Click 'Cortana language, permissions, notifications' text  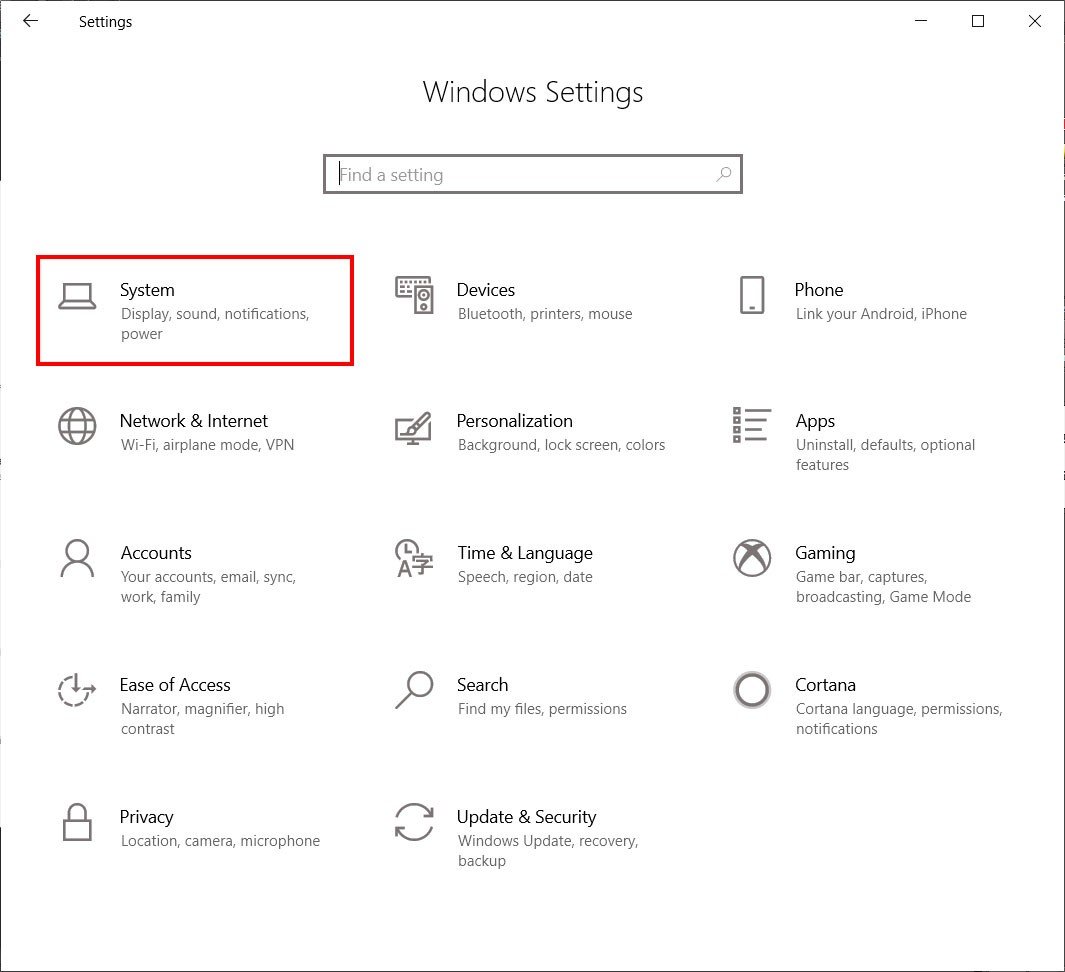click(x=899, y=718)
